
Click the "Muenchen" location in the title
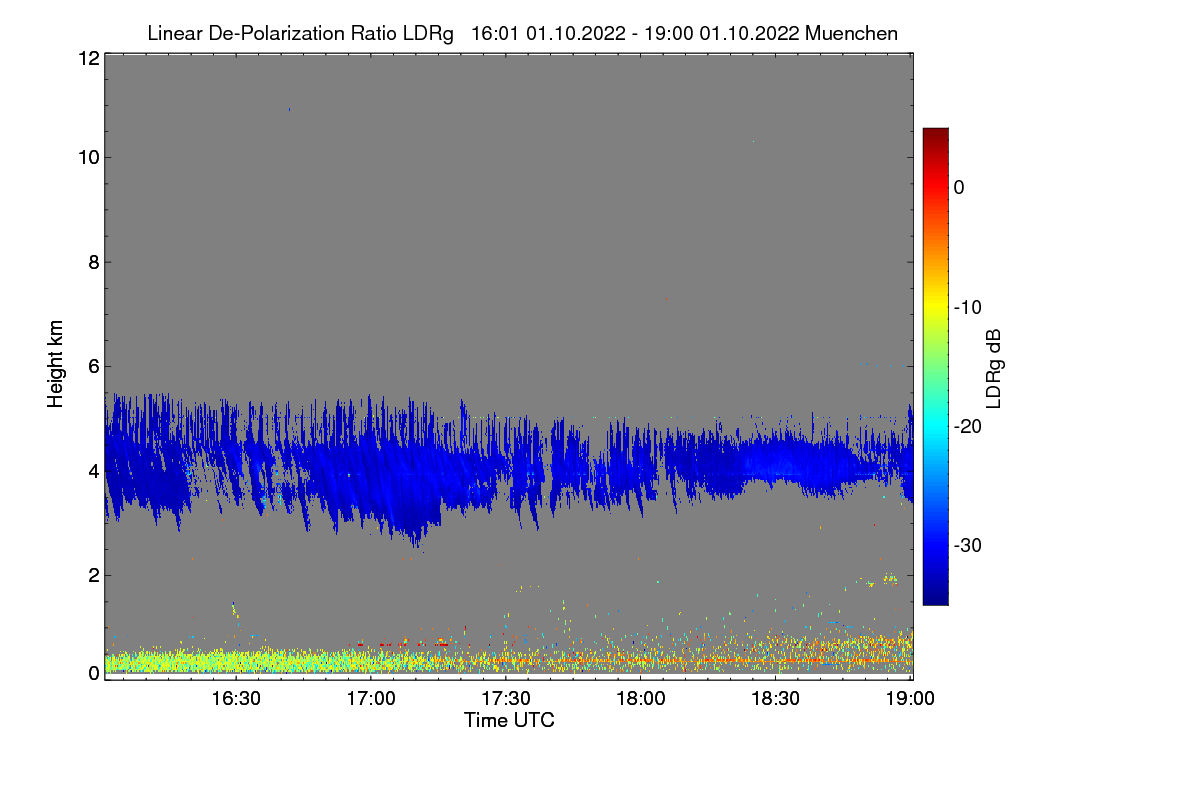[x=851, y=33]
